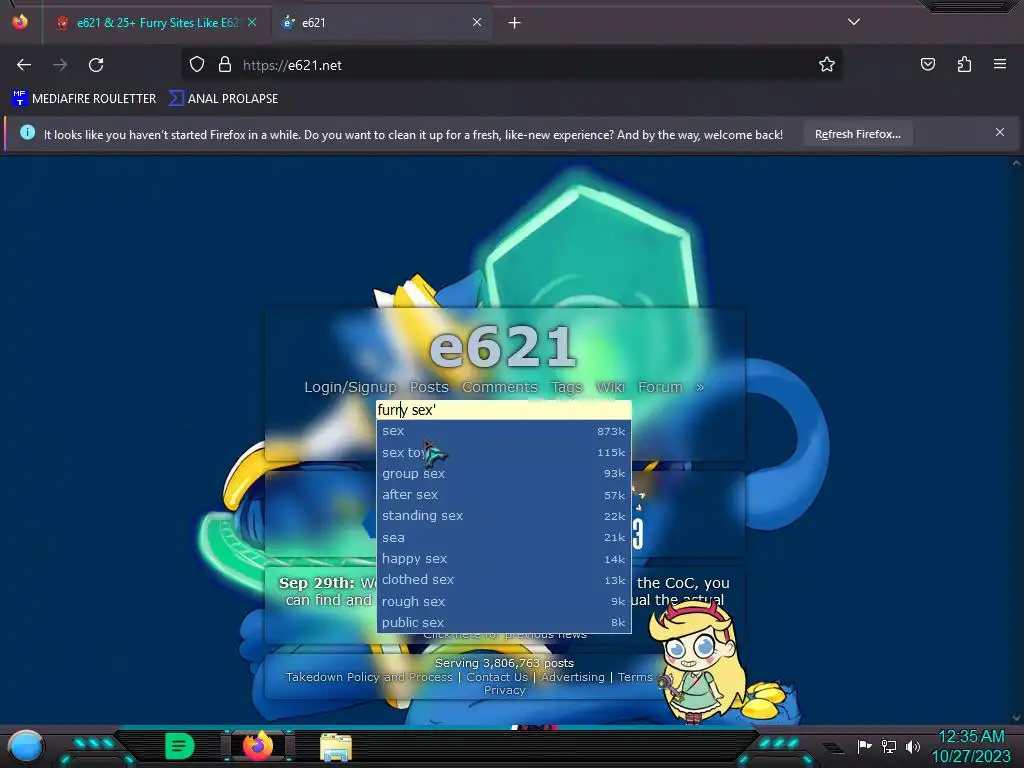
Task: Close the Furry Sites Like E621 tab
Action: coord(252,22)
